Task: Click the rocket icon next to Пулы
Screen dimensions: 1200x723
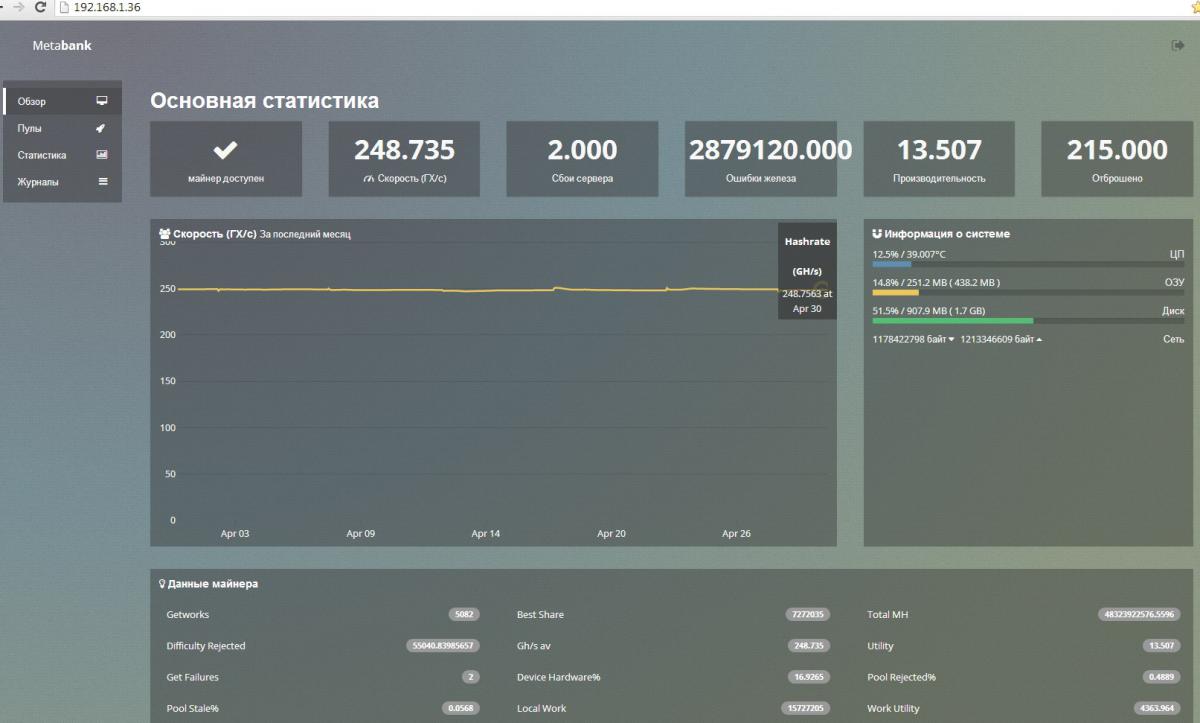Action: click(102, 128)
